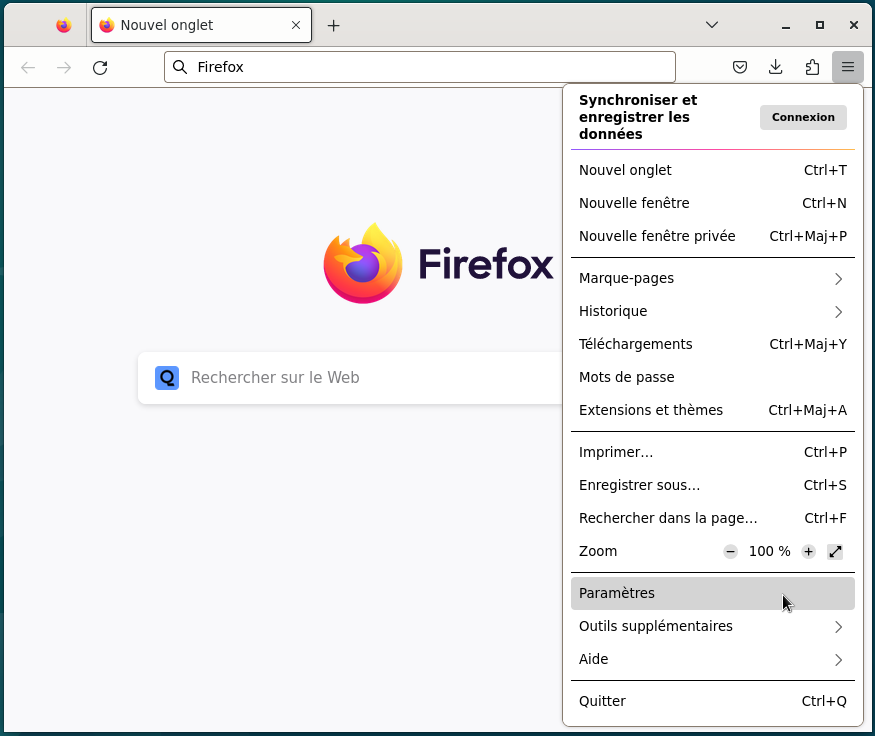Toggle full screen mode icon
875x736 pixels.
tap(835, 551)
